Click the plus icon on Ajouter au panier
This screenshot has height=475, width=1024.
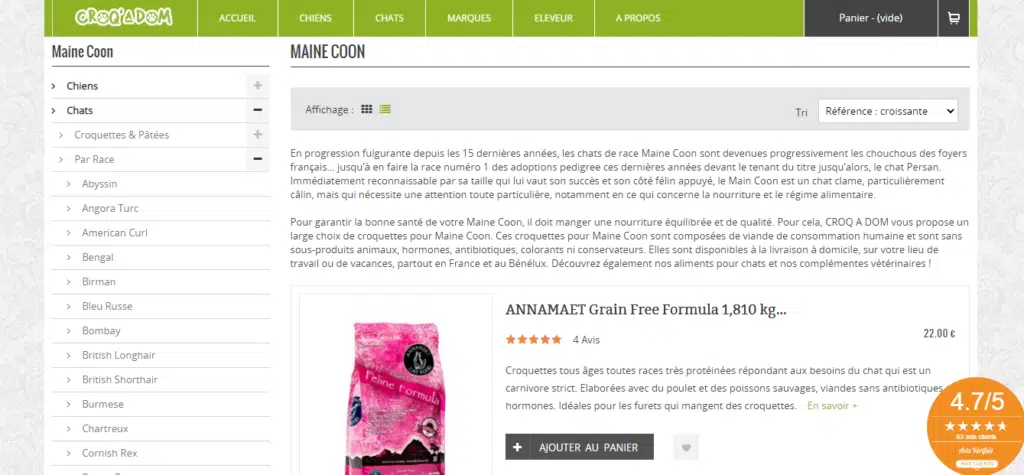click(517, 448)
